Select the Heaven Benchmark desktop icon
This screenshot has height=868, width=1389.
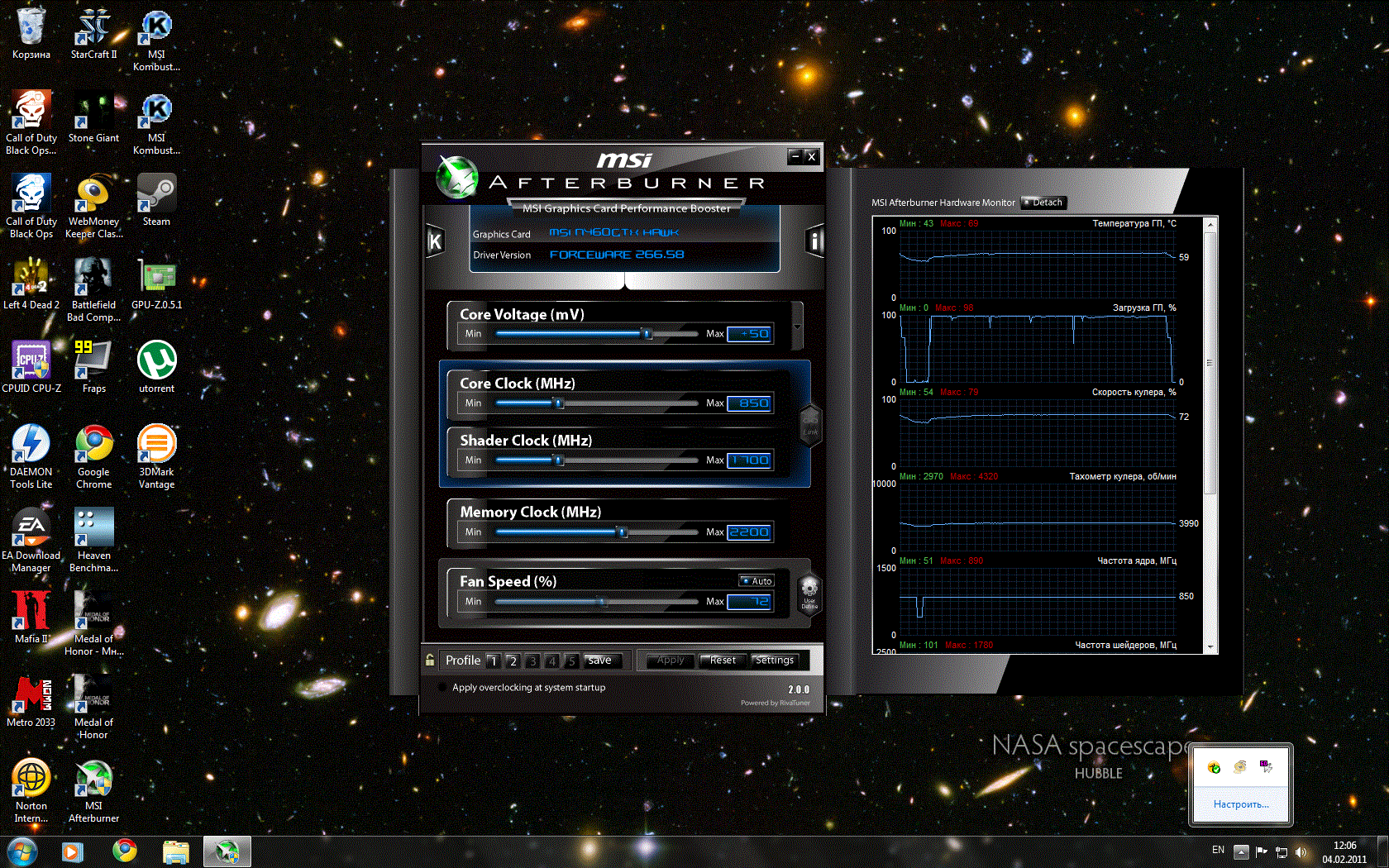[x=93, y=541]
